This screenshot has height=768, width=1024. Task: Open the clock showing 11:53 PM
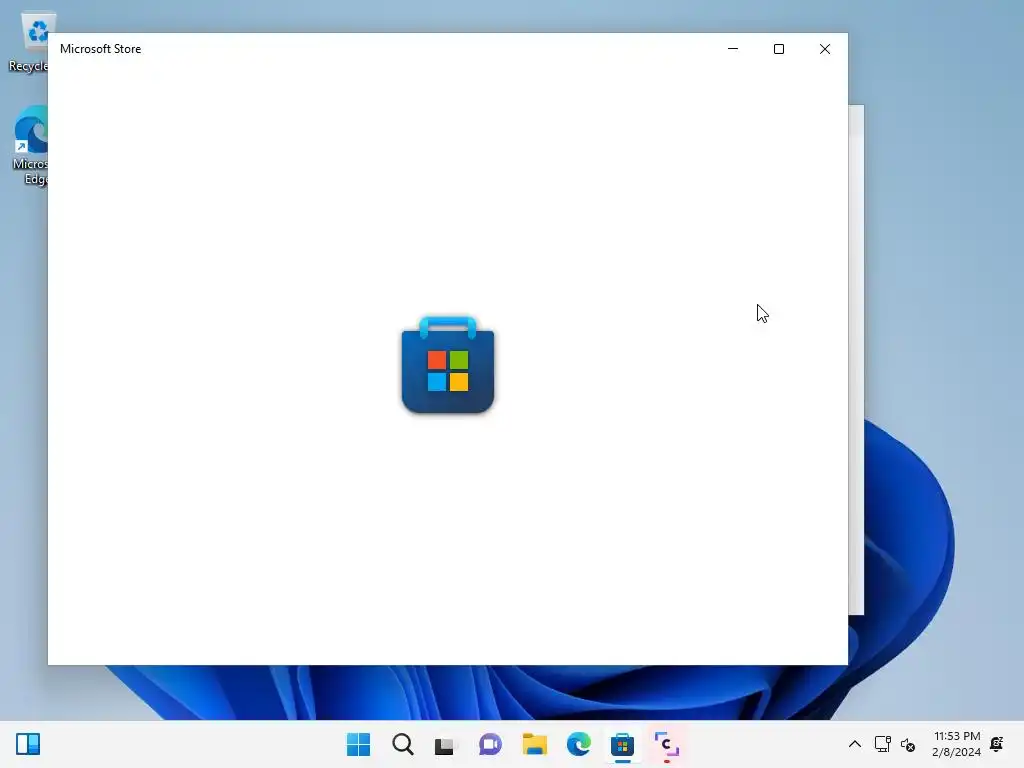pos(957,744)
